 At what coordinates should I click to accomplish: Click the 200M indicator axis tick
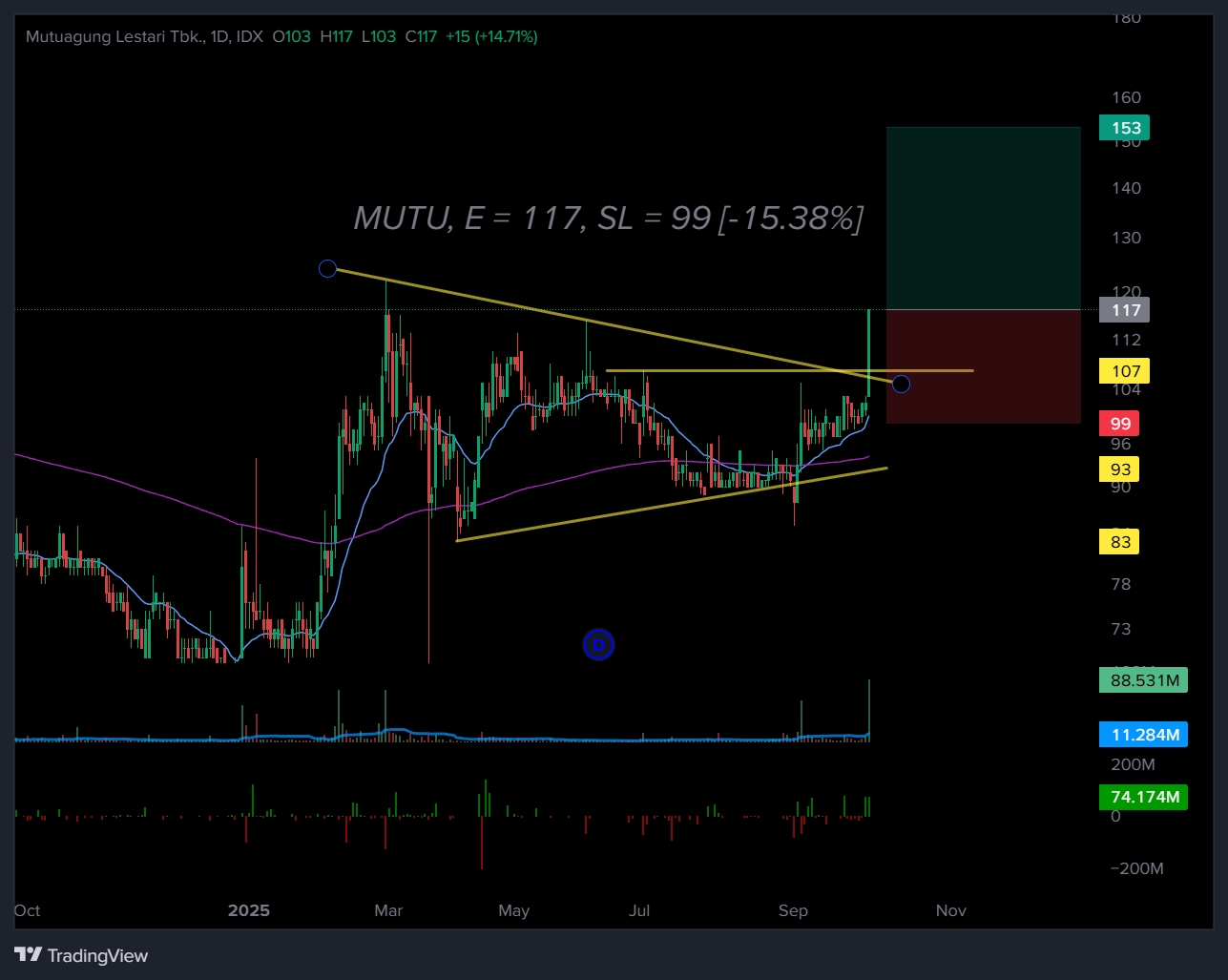tap(1133, 764)
